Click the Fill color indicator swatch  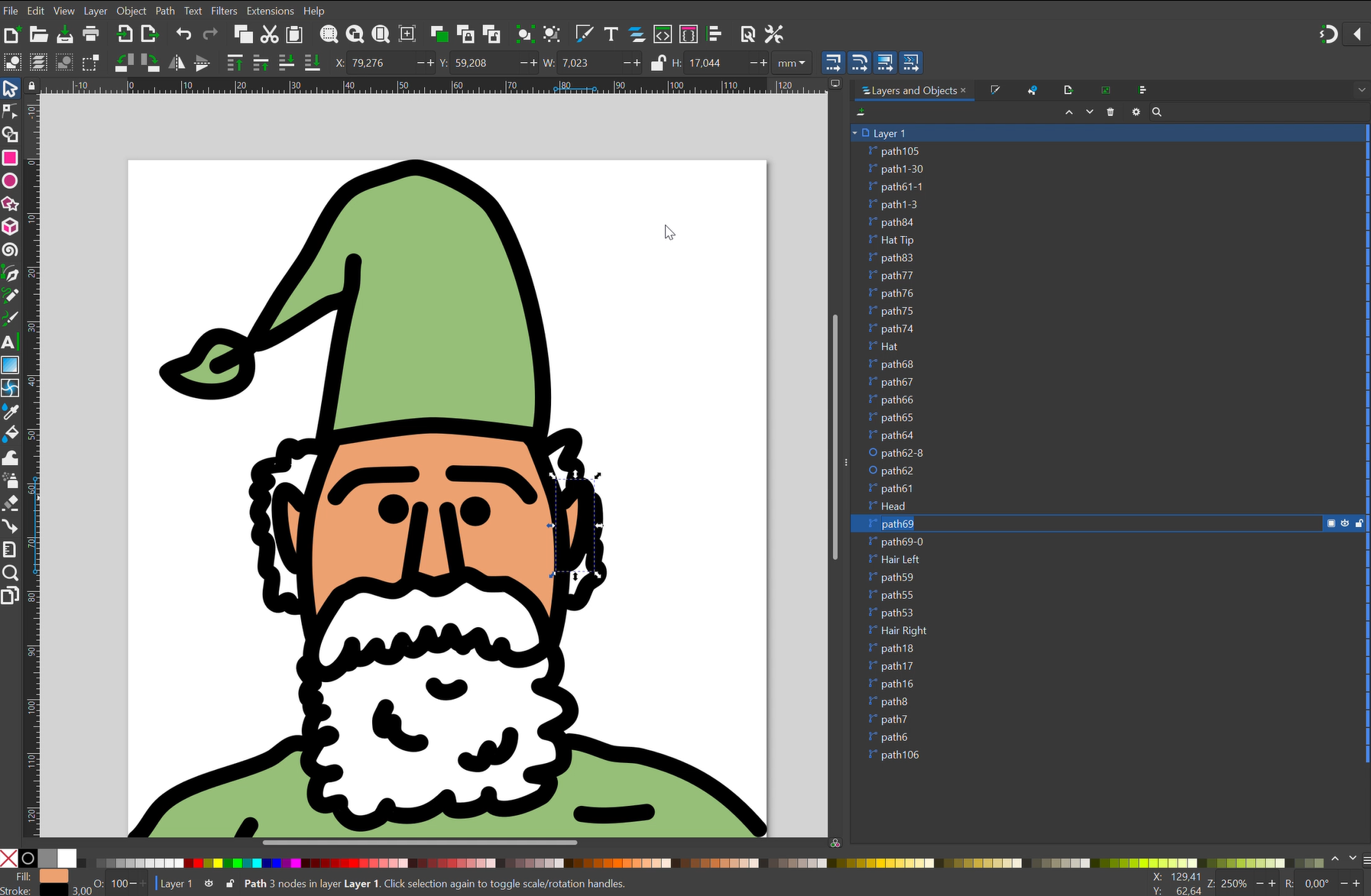click(53, 876)
